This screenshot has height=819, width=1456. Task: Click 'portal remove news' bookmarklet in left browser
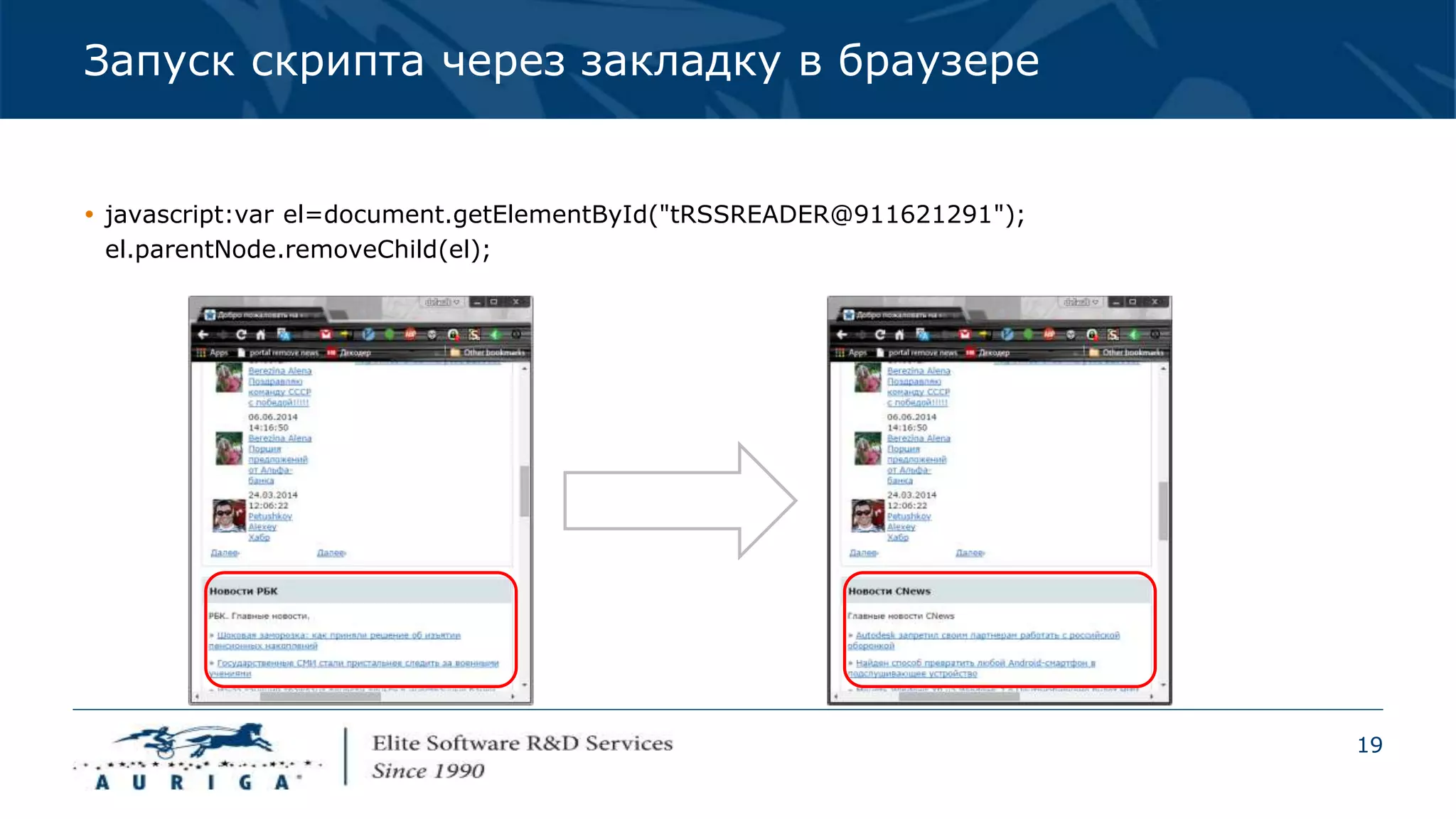click(x=278, y=353)
